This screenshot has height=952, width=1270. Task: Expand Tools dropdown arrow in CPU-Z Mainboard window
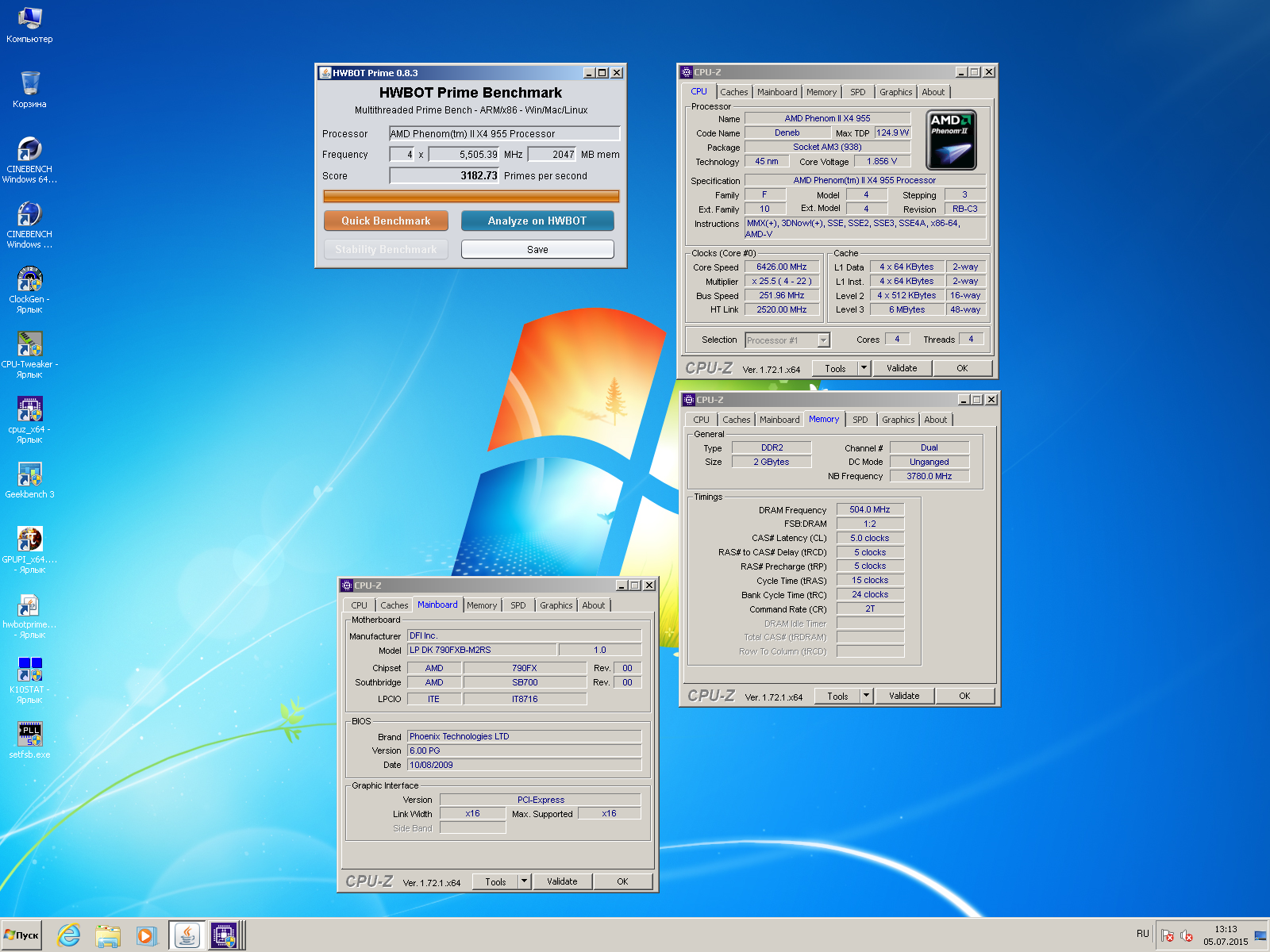pos(524,881)
